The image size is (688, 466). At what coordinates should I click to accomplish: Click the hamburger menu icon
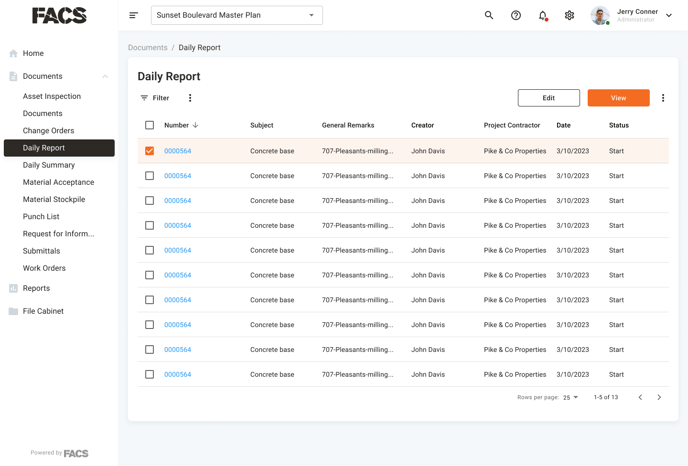point(133,15)
